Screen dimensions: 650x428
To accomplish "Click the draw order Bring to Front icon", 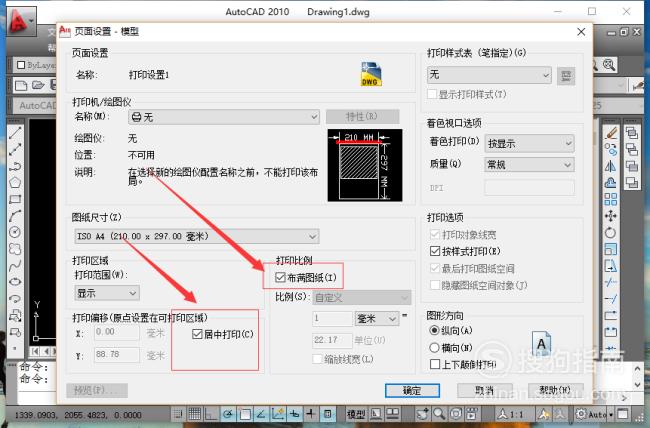I will 631,133.
